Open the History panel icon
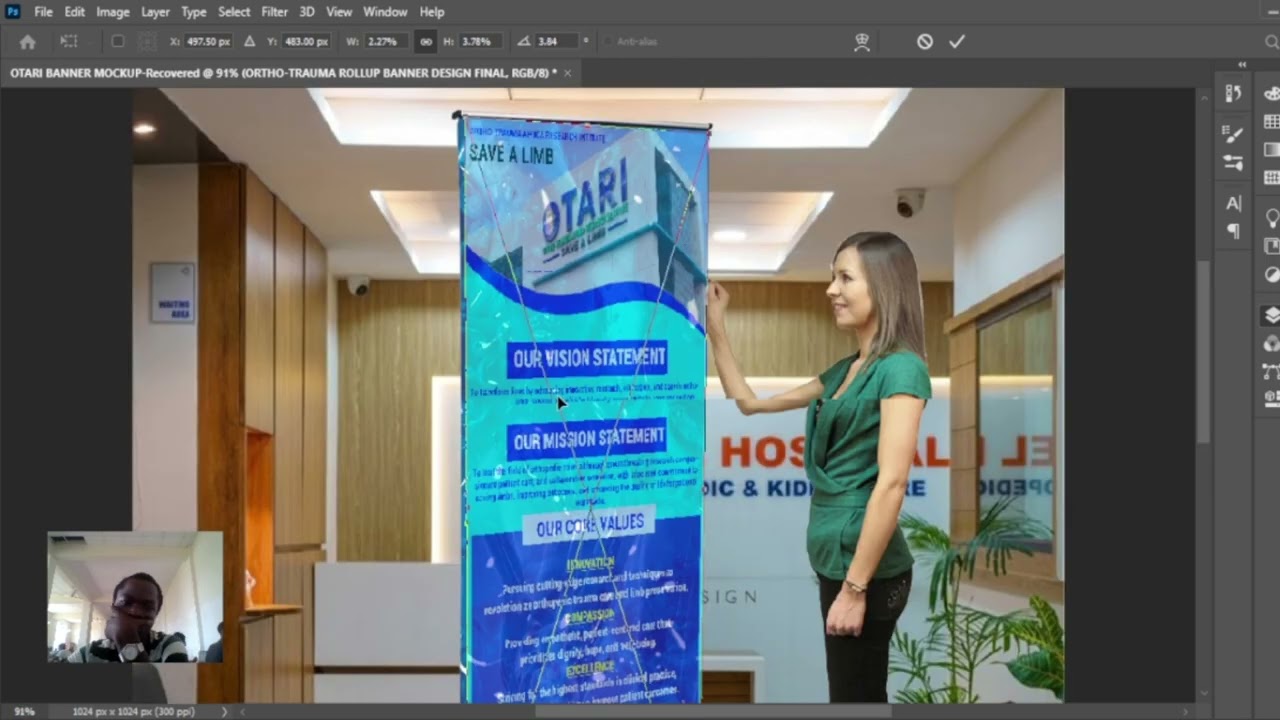The height and width of the screenshot is (720, 1280). coord(1233,93)
